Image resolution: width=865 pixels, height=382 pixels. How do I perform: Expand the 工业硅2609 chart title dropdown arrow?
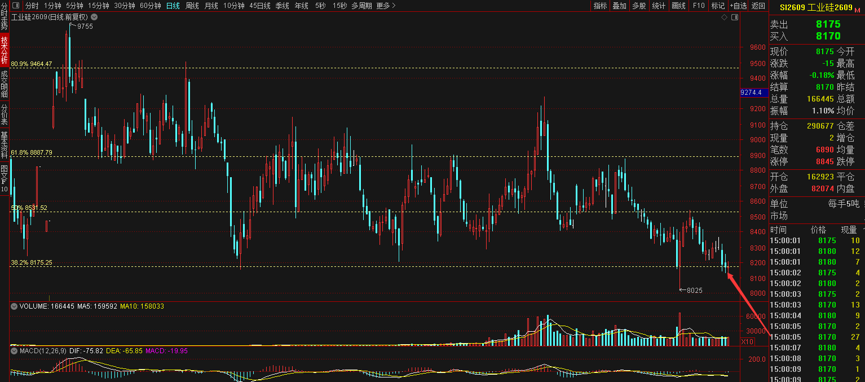coord(93,17)
